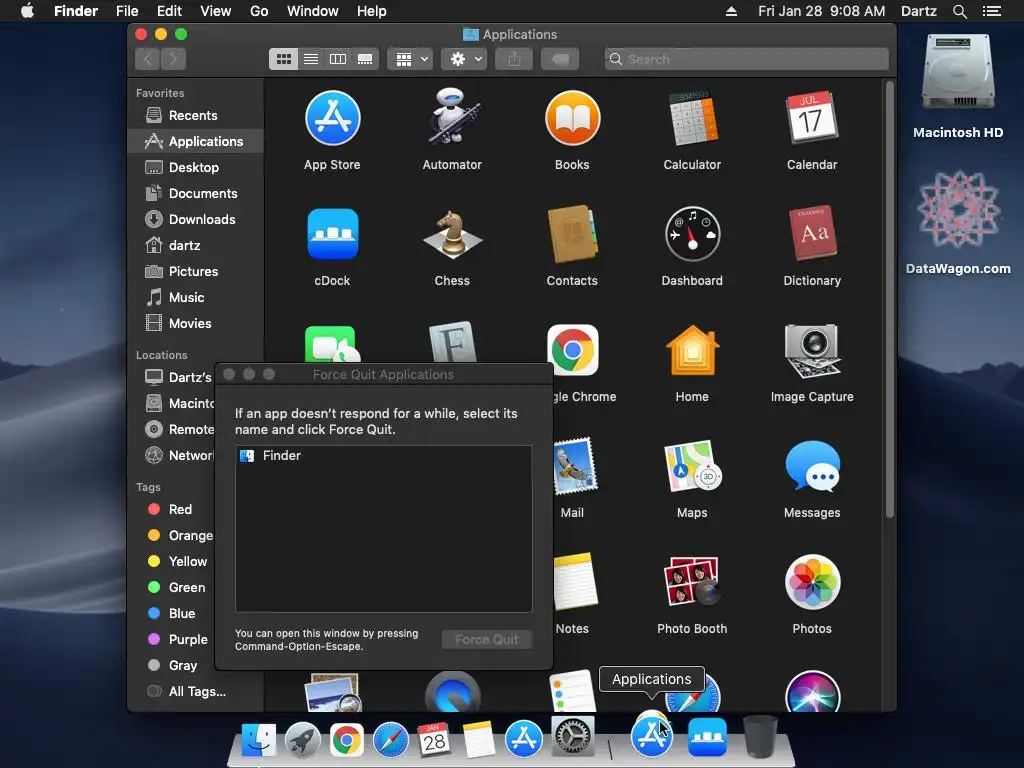Launch the Calculator app
Screen dimensions: 1024x768
click(692, 119)
